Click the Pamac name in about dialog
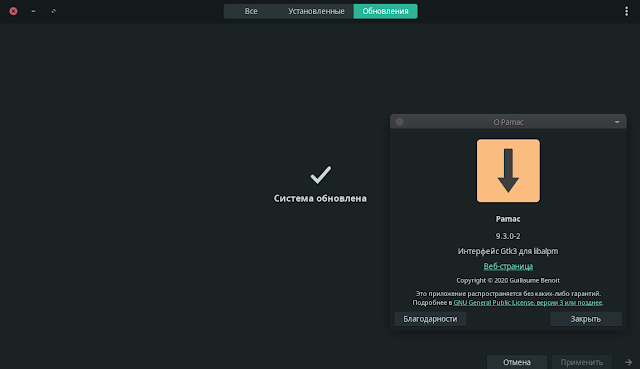The width and height of the screenshot is (640, 369). 508,219
